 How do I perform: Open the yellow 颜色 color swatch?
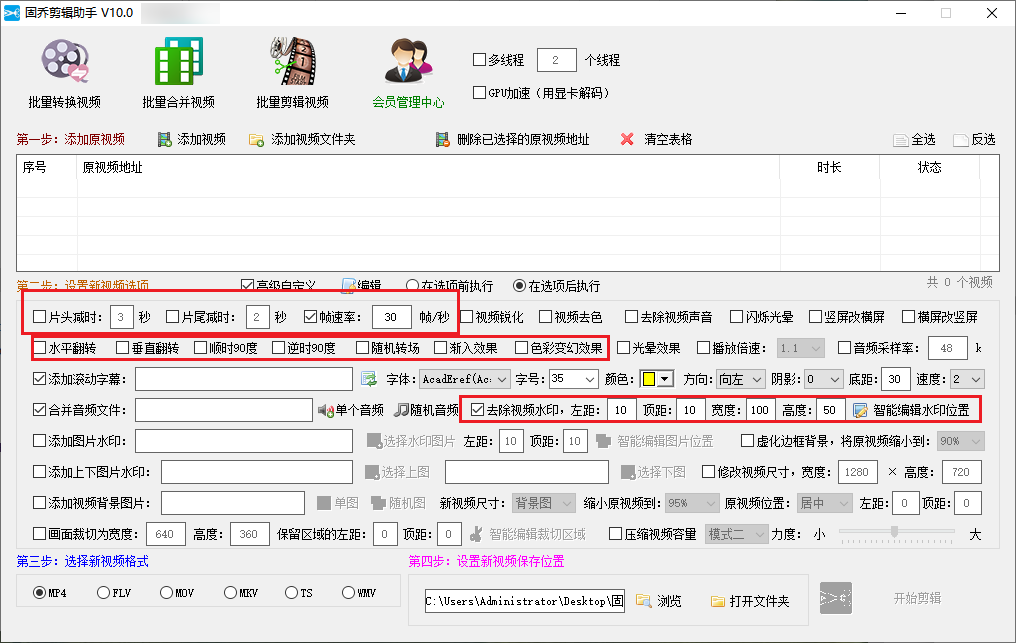tap(655, 379)
